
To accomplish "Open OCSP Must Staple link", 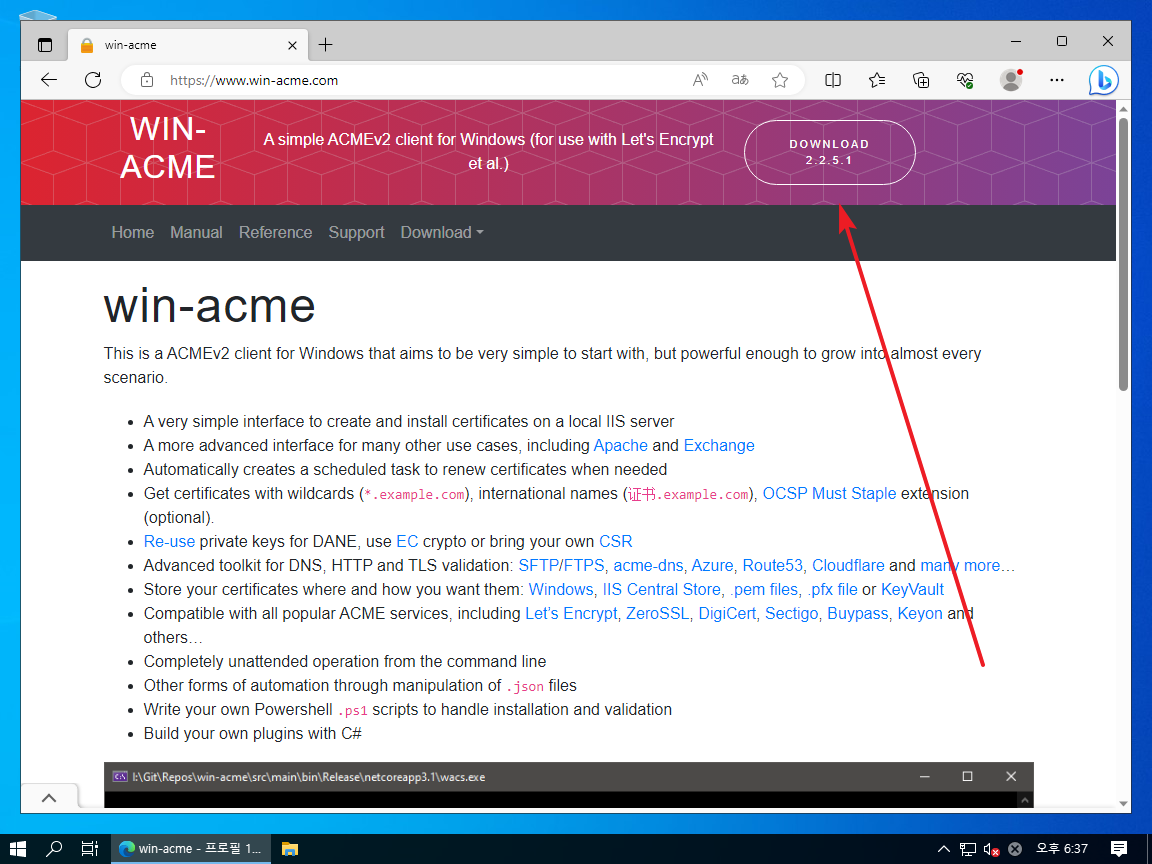I will pos(829,493).
